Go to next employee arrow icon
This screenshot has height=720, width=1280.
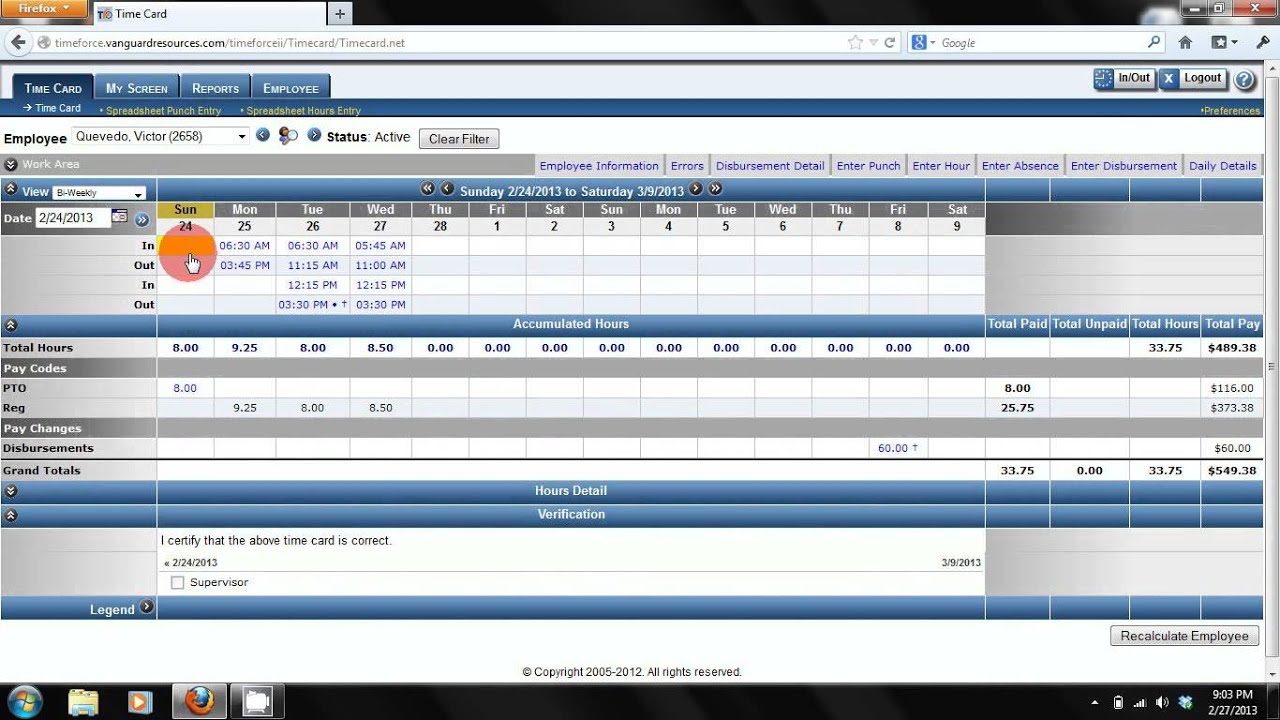click(314, 135)
